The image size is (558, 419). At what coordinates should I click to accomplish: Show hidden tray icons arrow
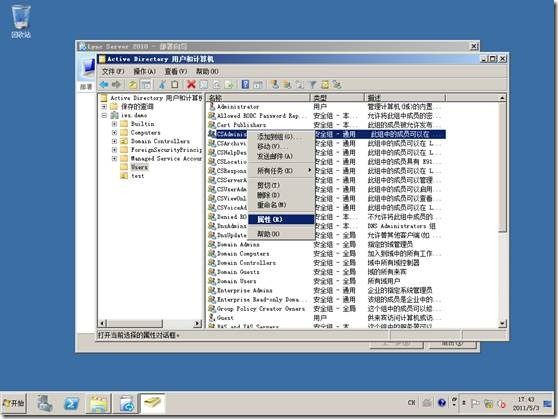[x=464, y=403]
